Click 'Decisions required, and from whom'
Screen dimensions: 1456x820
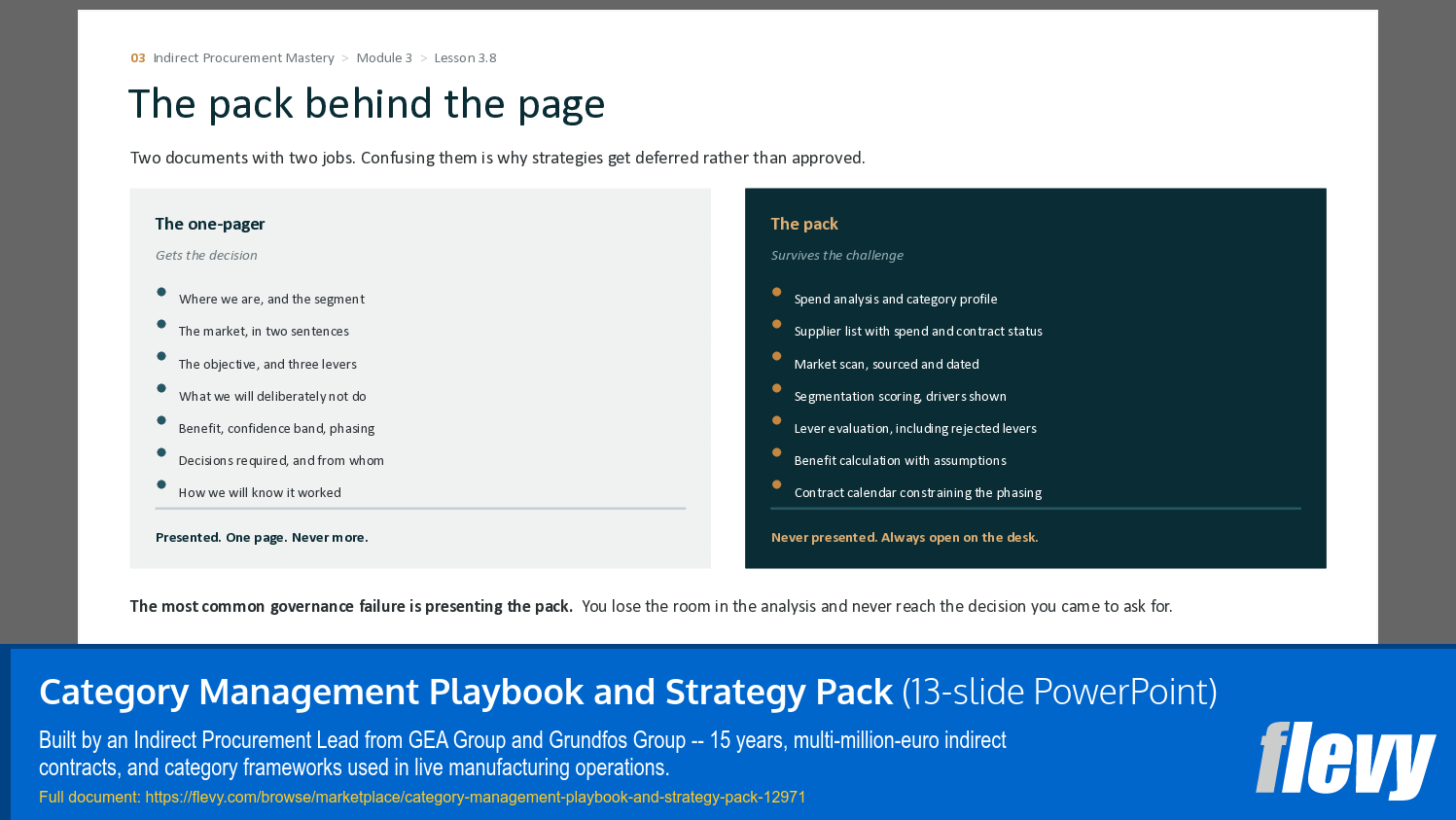281,461
